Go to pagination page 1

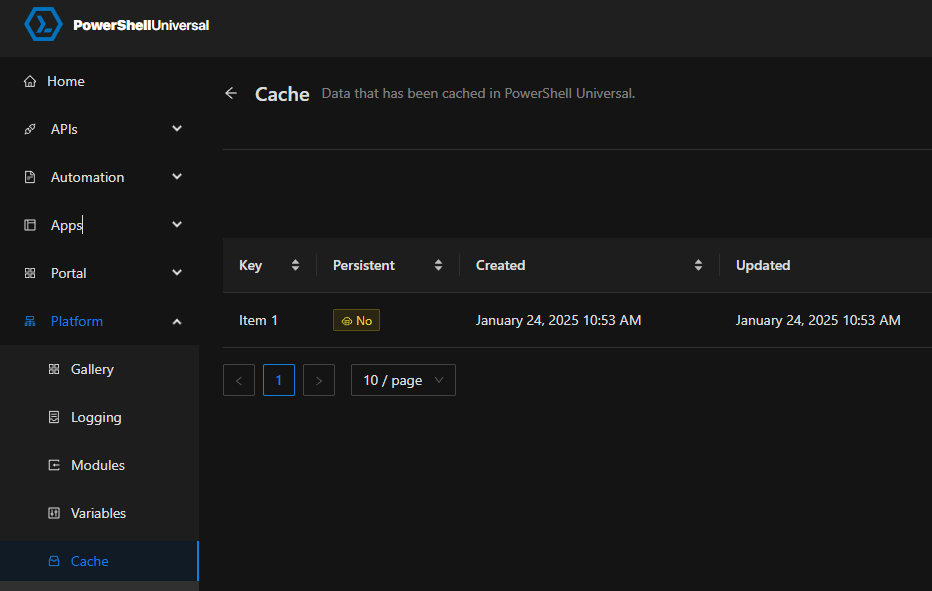[279, 380]
